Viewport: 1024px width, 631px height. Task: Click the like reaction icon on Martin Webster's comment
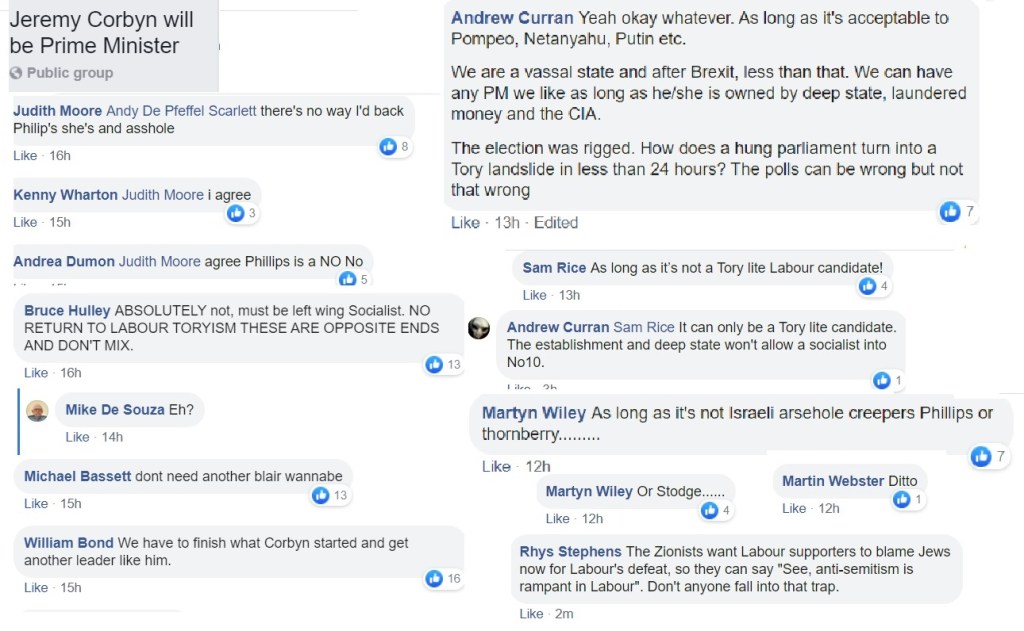902,499
